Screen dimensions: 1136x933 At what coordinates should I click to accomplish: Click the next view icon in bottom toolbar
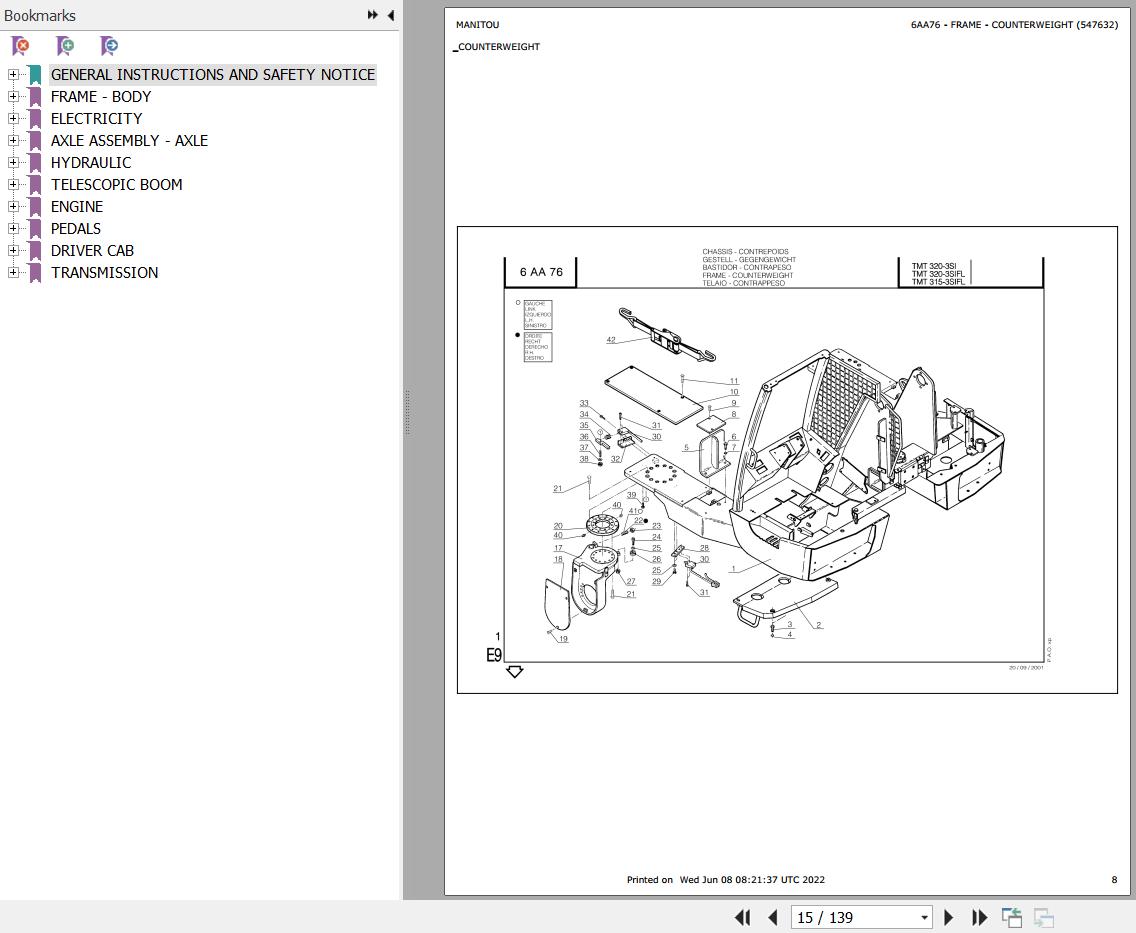(x=1043, y=918)
